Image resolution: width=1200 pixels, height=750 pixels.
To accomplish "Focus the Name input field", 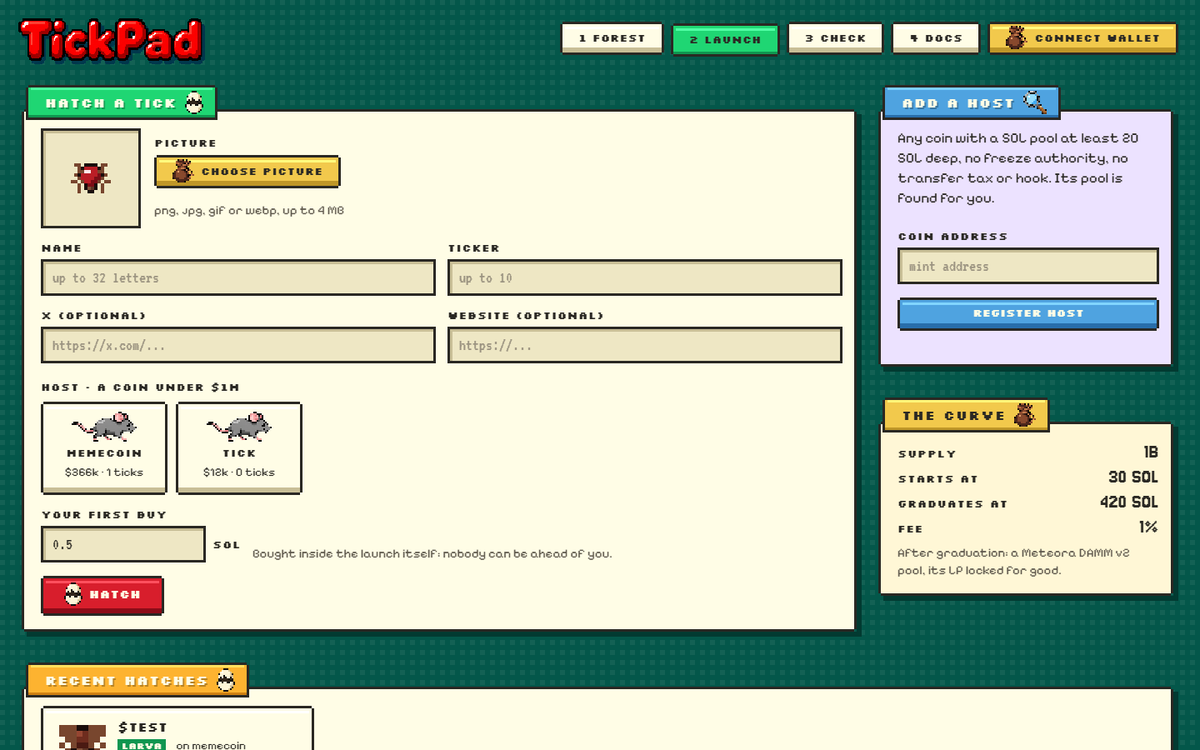I will click(238, 278).
